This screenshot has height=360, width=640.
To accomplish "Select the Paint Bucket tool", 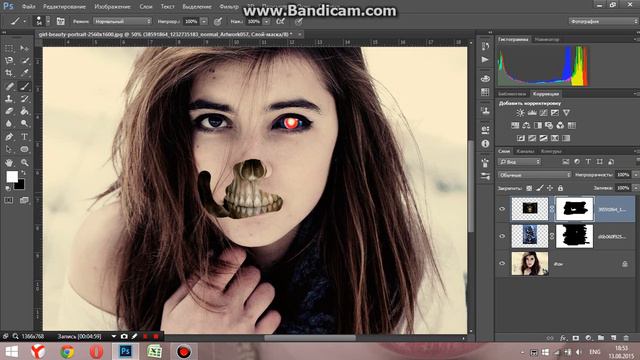I will click(x=24, y=111).
